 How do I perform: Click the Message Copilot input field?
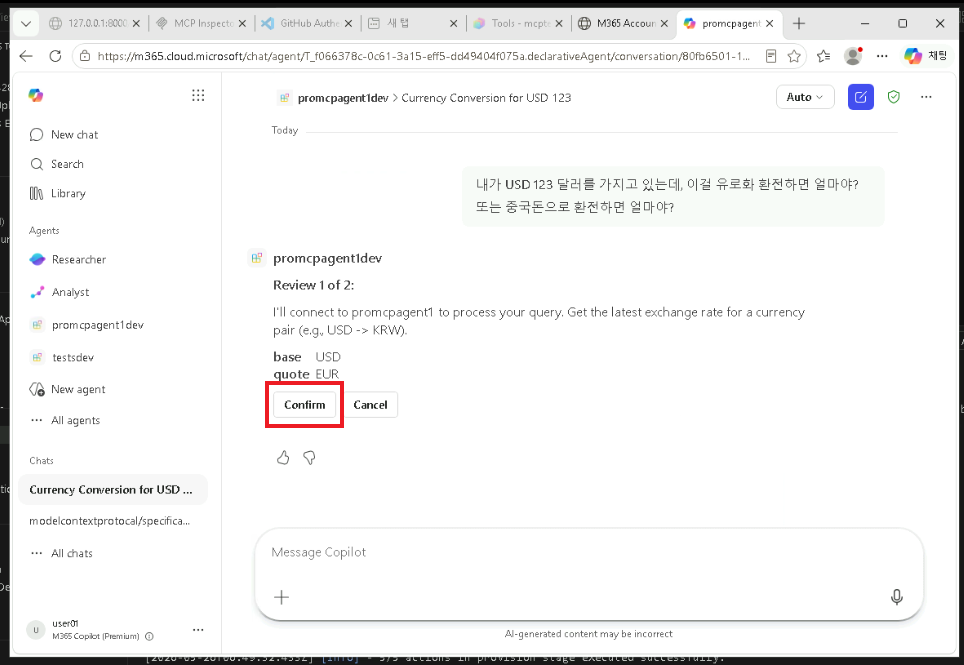(588, 552)
